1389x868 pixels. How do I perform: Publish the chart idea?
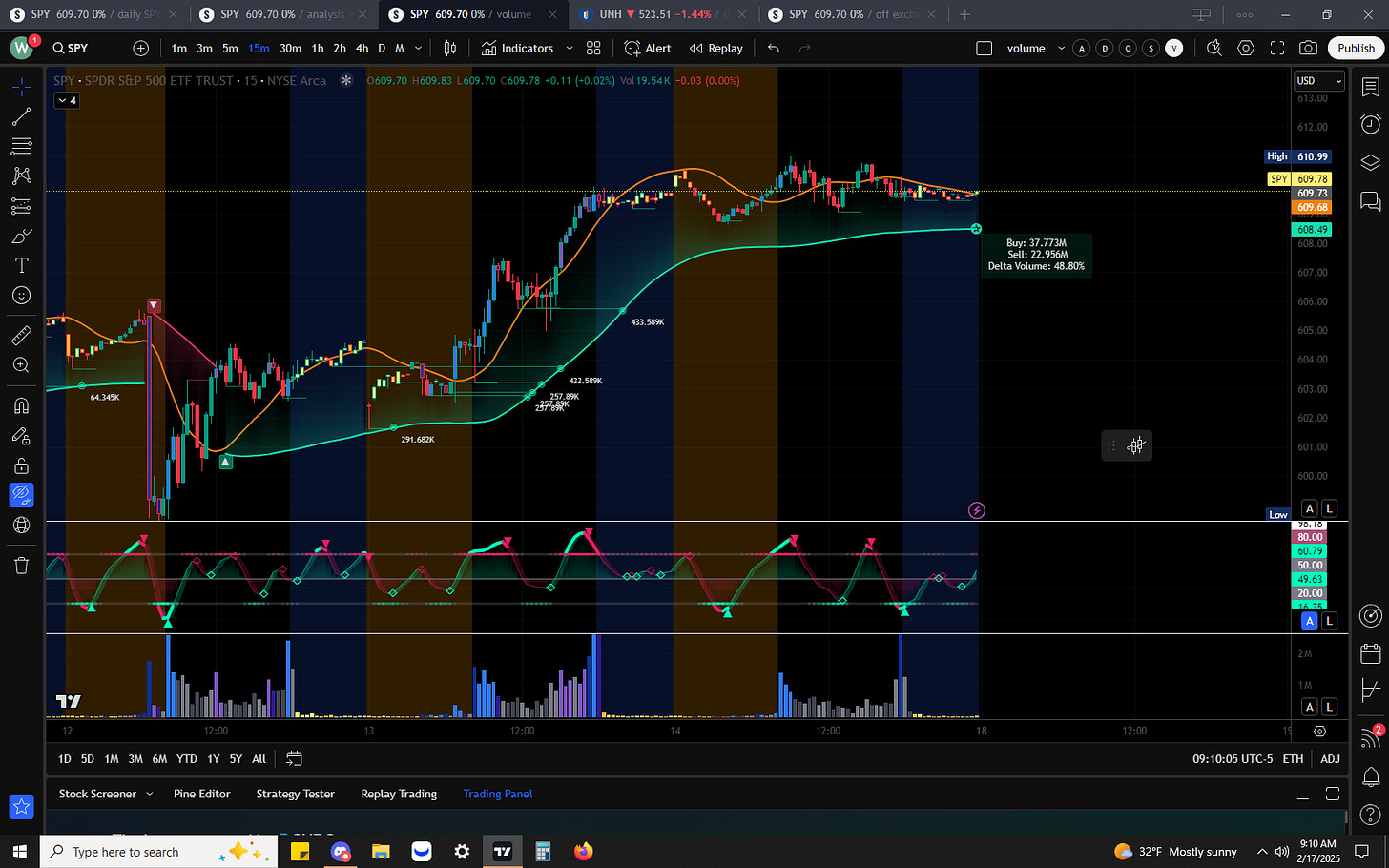[x=1356, y=48]
